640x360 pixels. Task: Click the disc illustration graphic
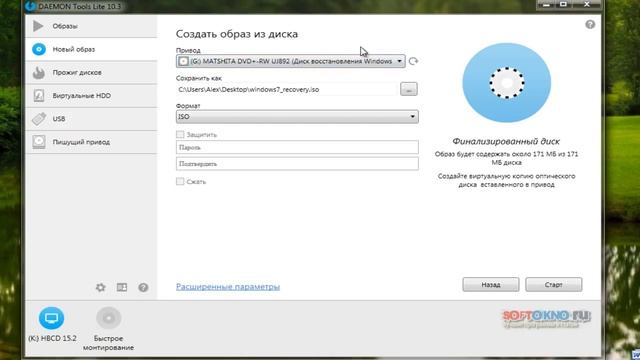507,83
